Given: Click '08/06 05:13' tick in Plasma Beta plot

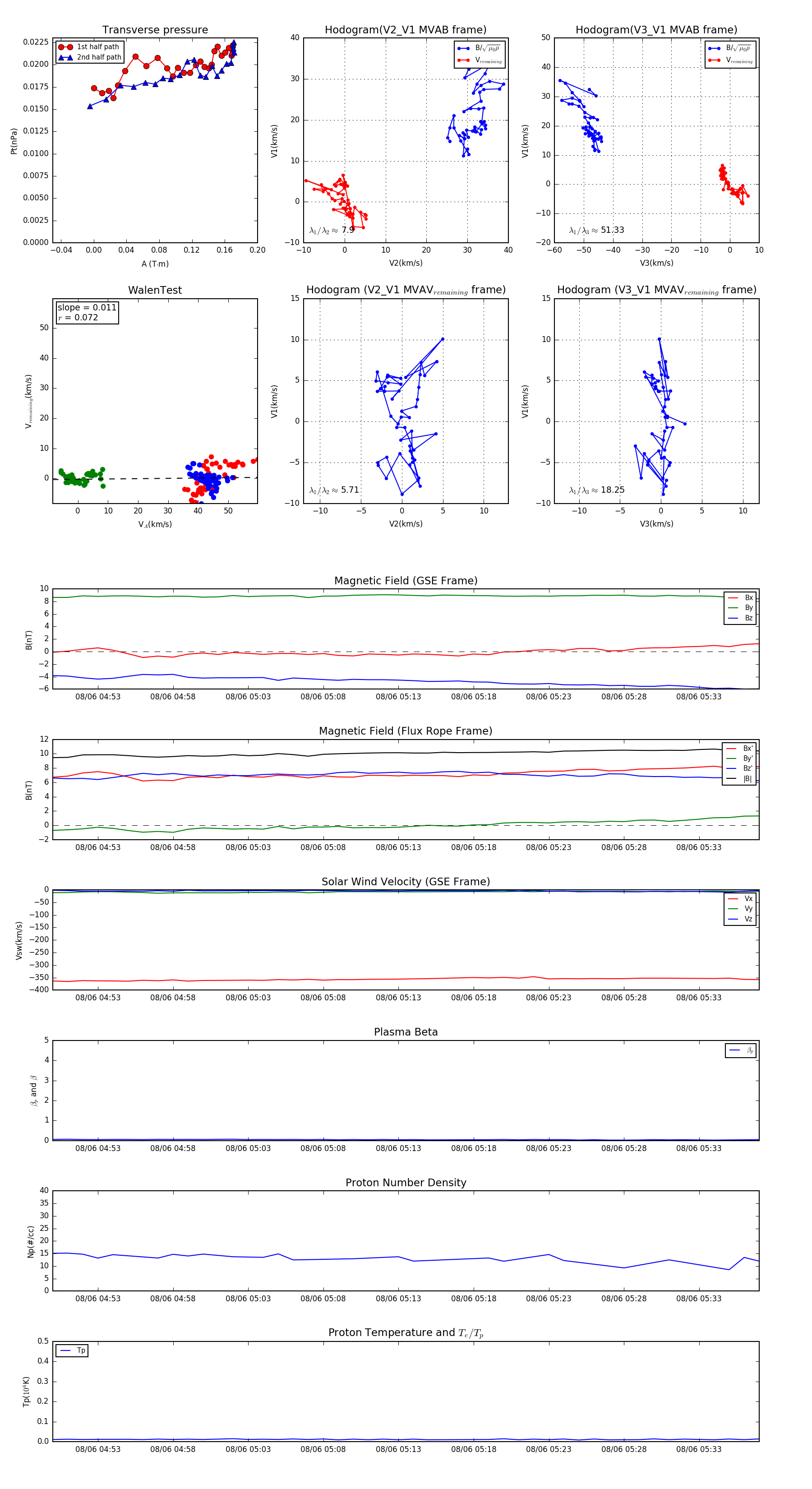Looking at the screenshot, I should 398,1148.
